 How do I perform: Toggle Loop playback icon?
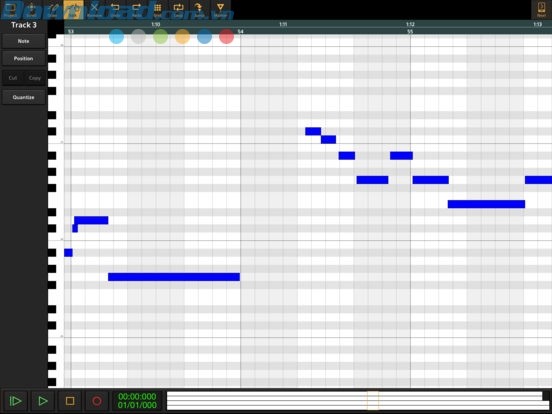tap(178, 10)
